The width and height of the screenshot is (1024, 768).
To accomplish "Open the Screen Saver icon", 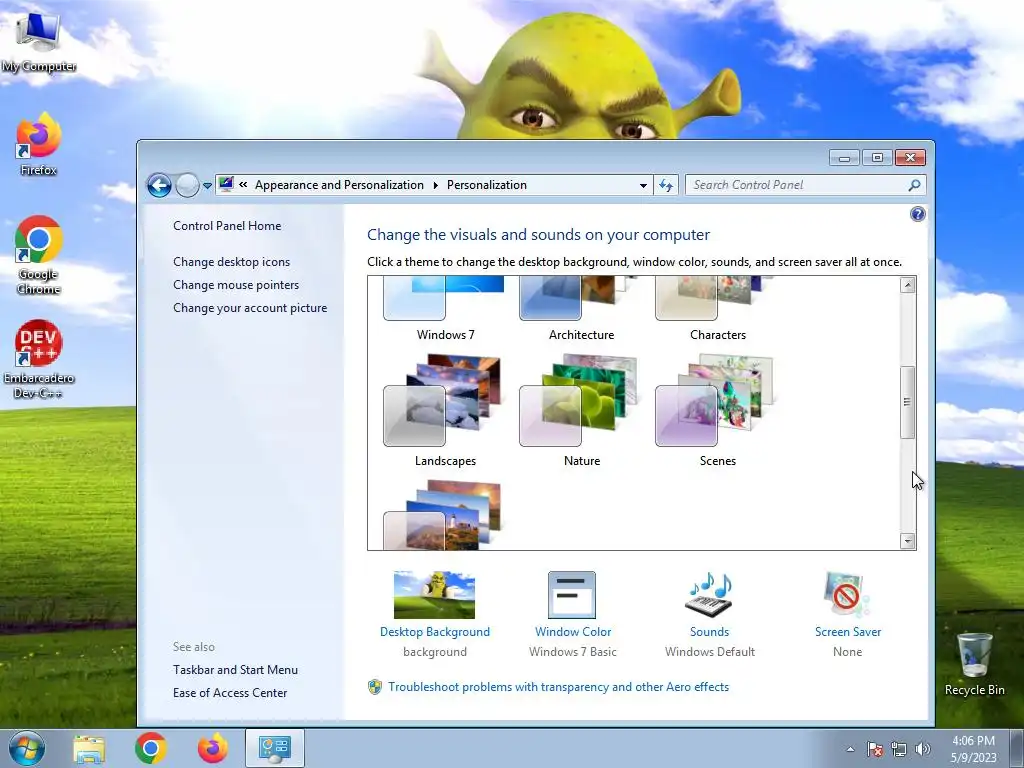I will [x=847, y=594].
